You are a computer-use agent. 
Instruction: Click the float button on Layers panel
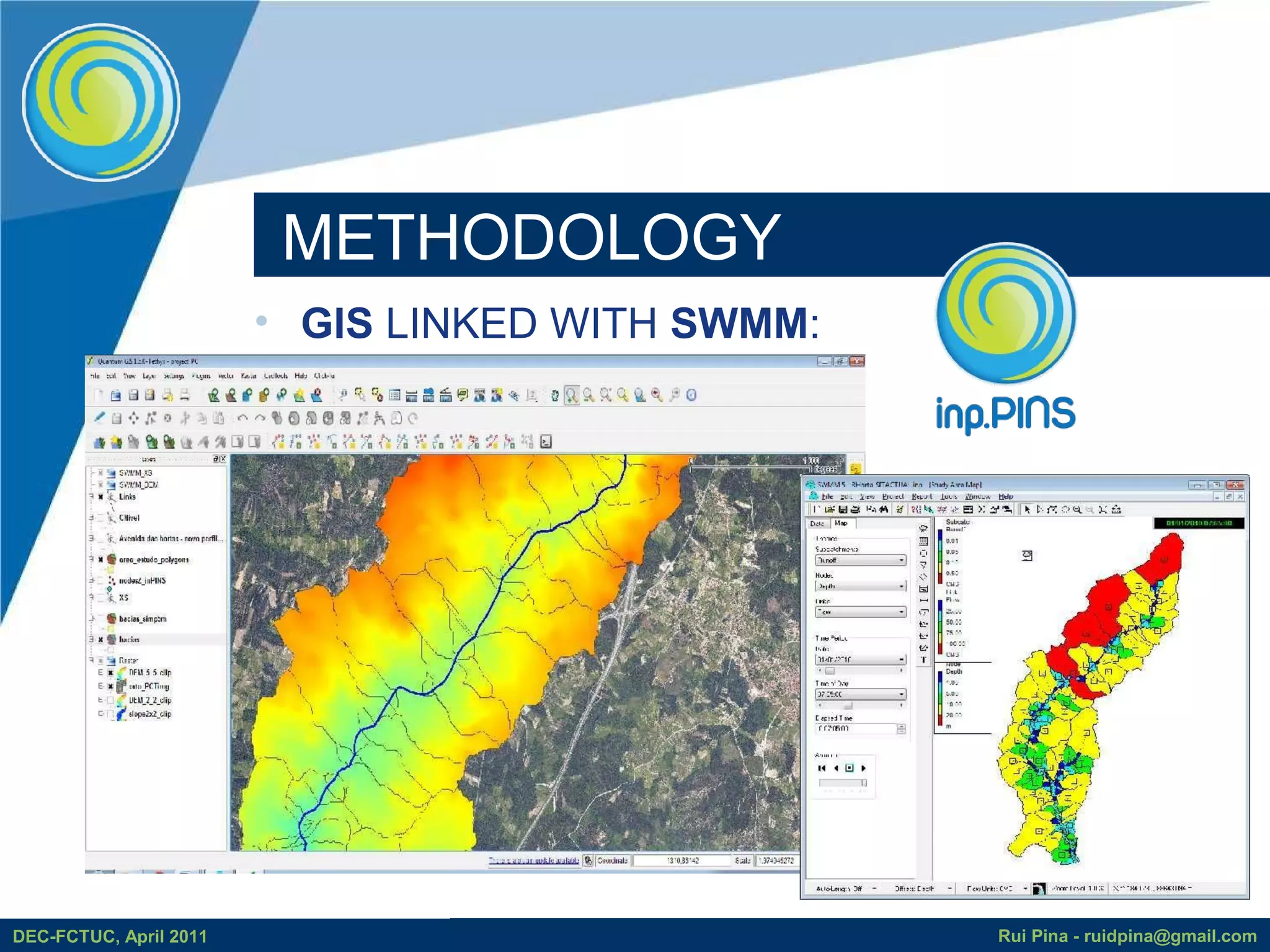pyautogui.click(x=215, y=459)
